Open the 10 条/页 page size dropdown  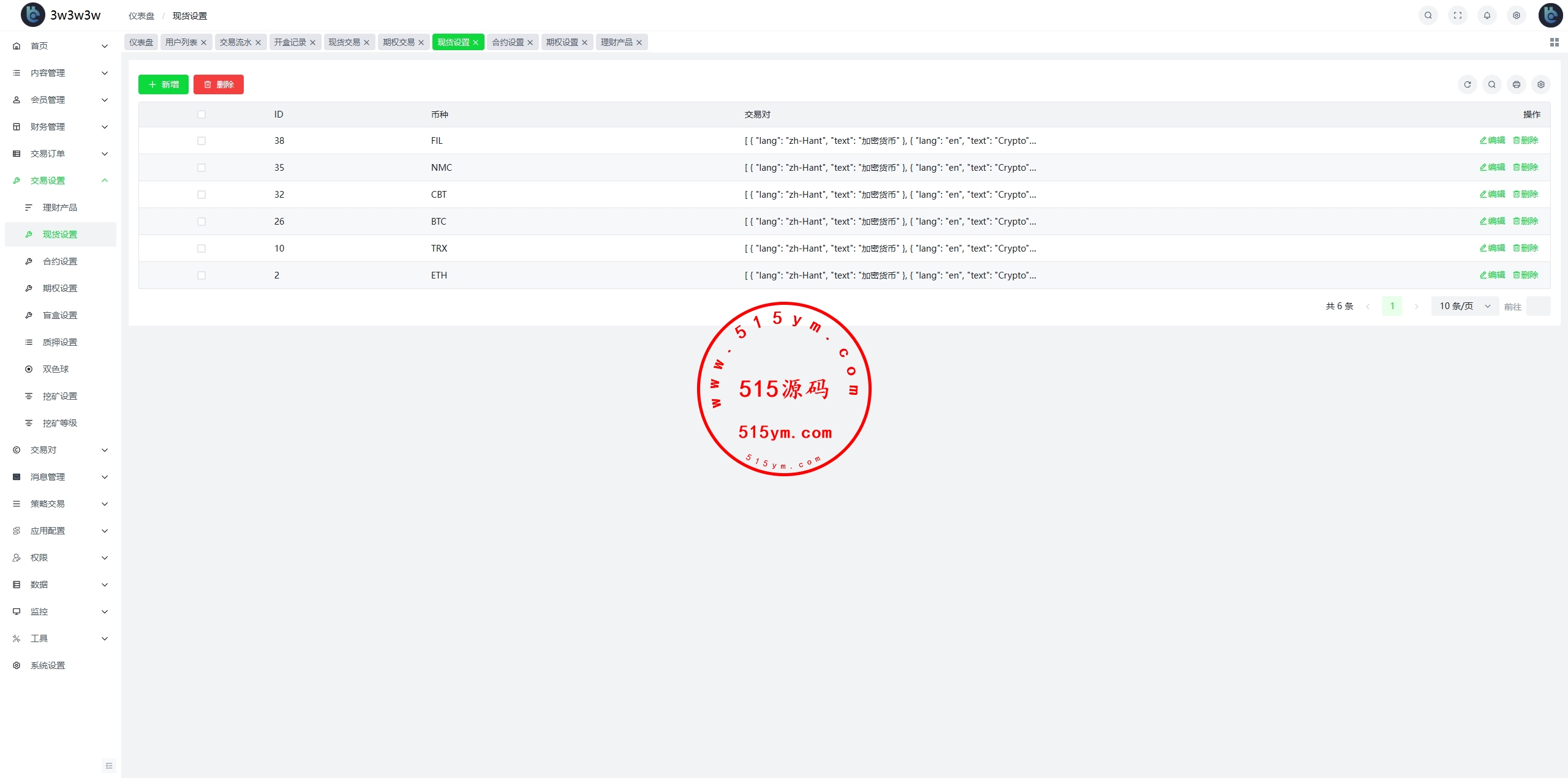[x=1464, y=306]
